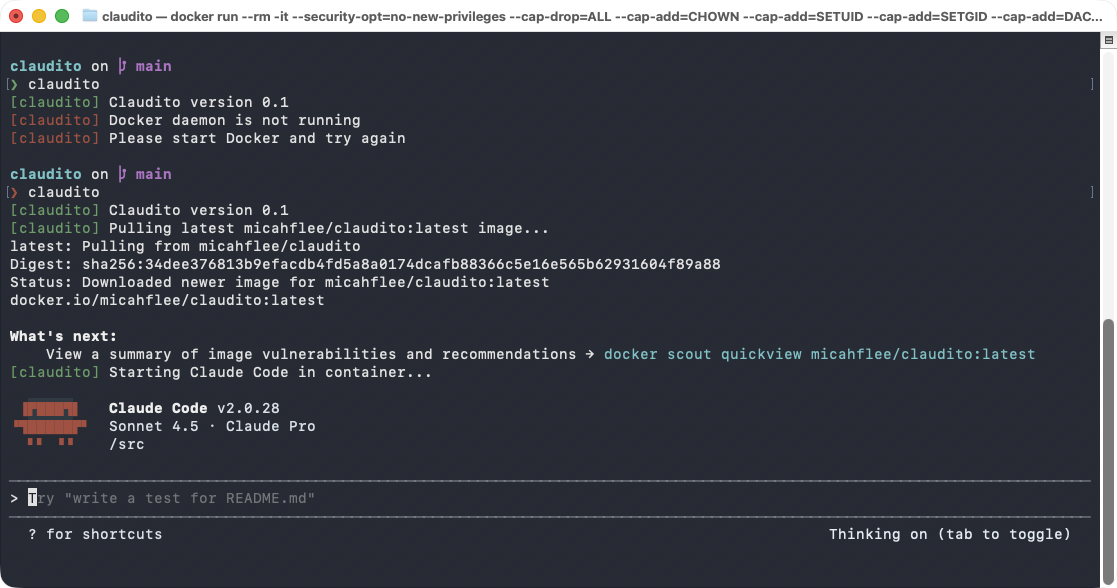Screen dimensions: 1117x588
Task: Click the window title text in title bar
Action: (600, 16)
